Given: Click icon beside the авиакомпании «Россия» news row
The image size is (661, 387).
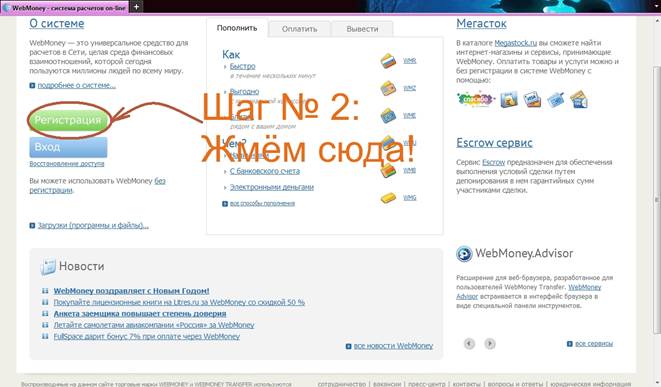Looking at the screenshot, I should [45, 325].
